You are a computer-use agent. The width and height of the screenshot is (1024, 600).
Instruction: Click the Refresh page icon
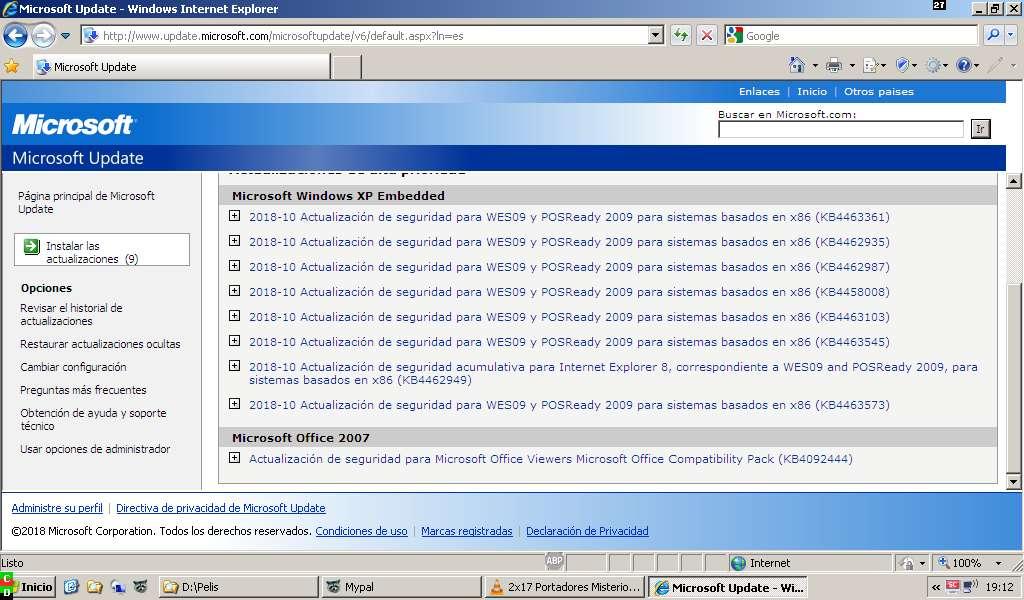[x=680, y=35]
